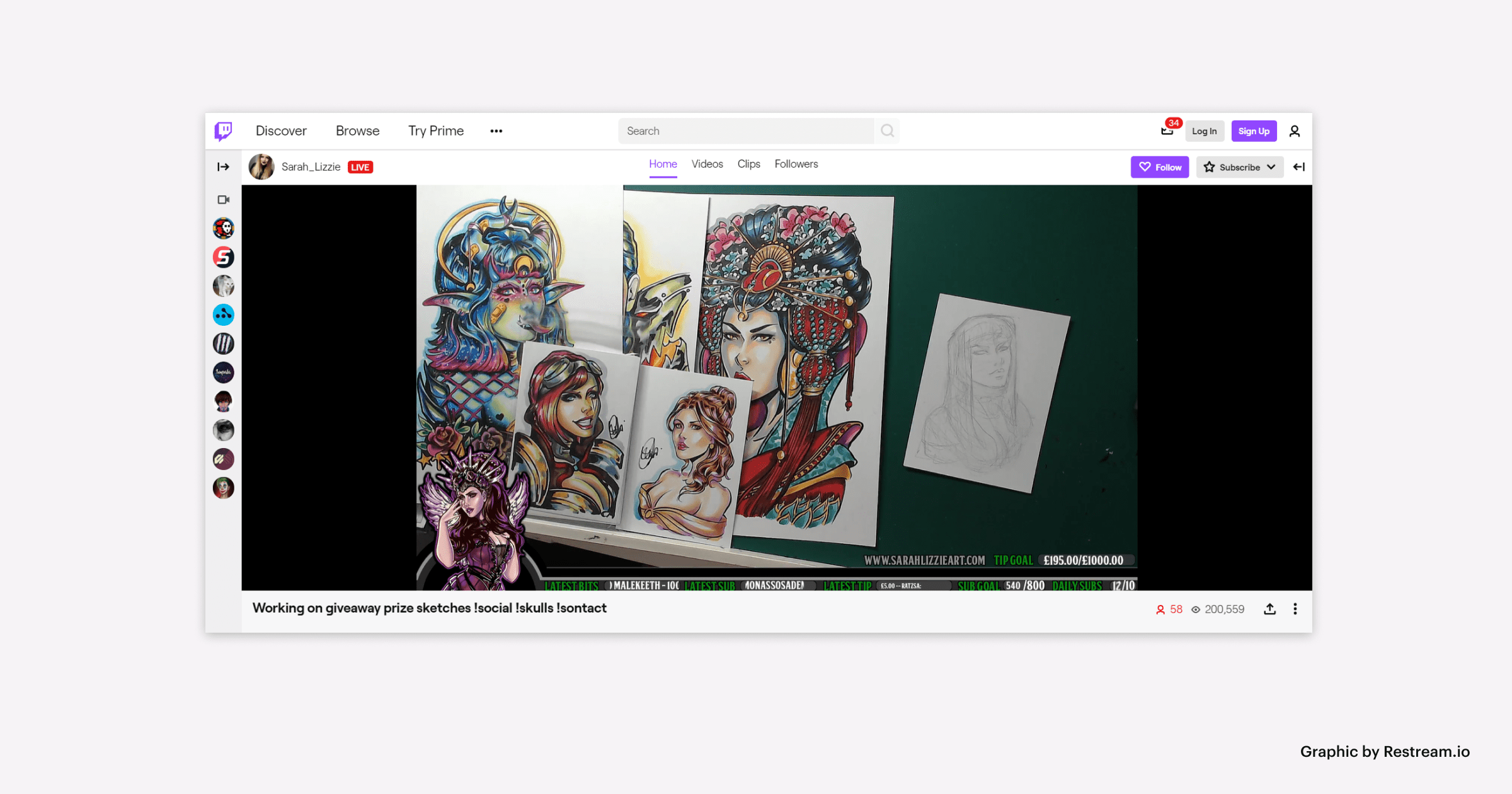The image size is (1512, 794).
Task: Click the red LIVE badge
Action: click(x=360, y=167)
